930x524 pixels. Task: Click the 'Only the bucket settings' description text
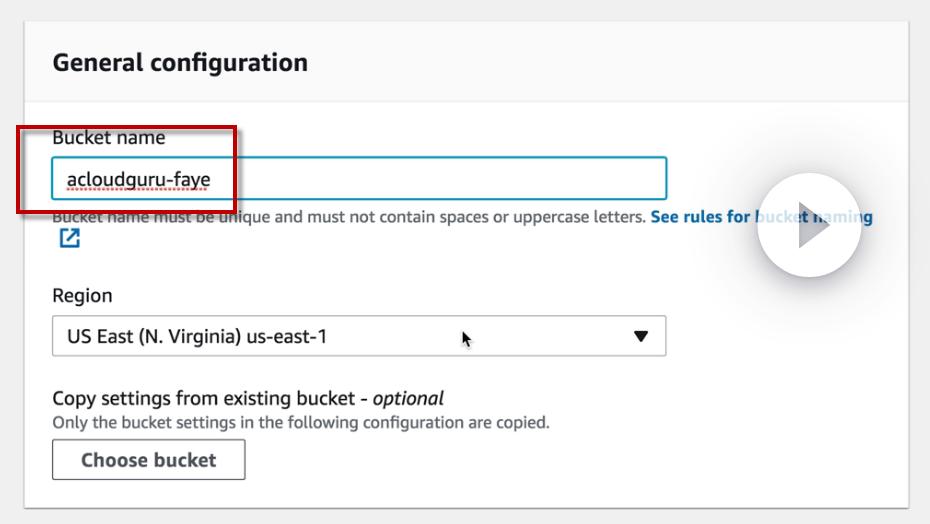click(300, 422)
